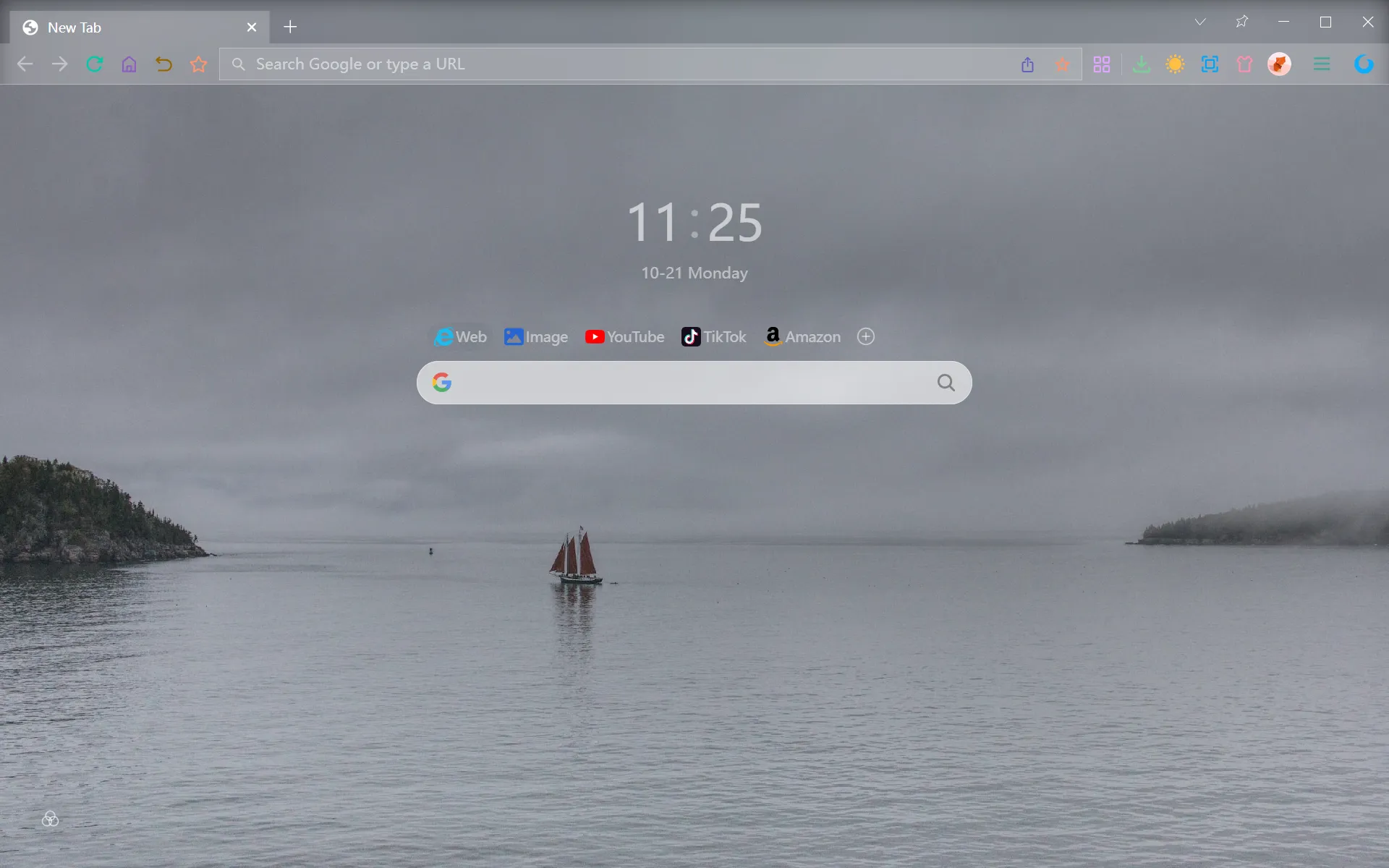Open wallpaper settings icon at the bottom left
Viewport: 1389px width, 868px height.
coord(50,819)
